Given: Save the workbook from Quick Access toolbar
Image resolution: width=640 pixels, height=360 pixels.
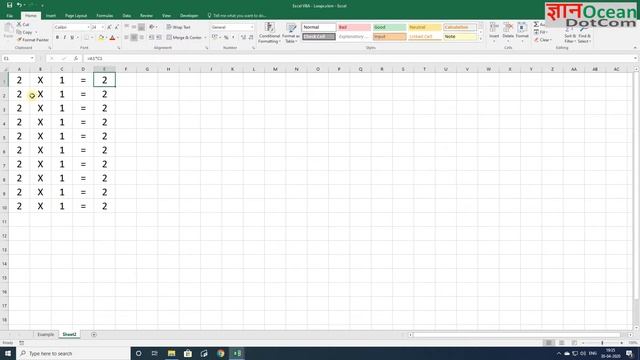Looking at the screenshot, I should tap(9, 5).
